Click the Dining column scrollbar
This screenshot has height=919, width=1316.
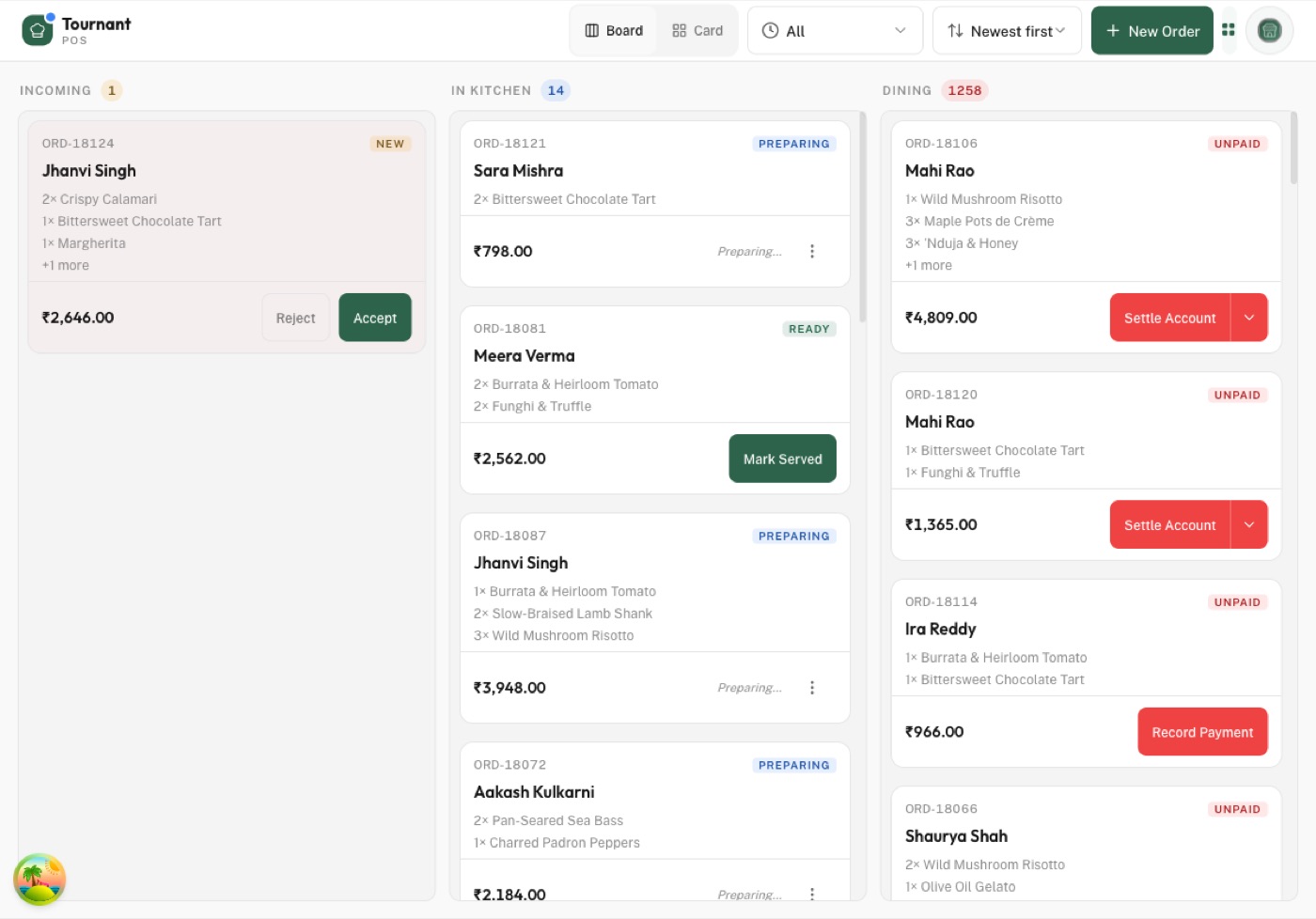tap(1294, 148)
